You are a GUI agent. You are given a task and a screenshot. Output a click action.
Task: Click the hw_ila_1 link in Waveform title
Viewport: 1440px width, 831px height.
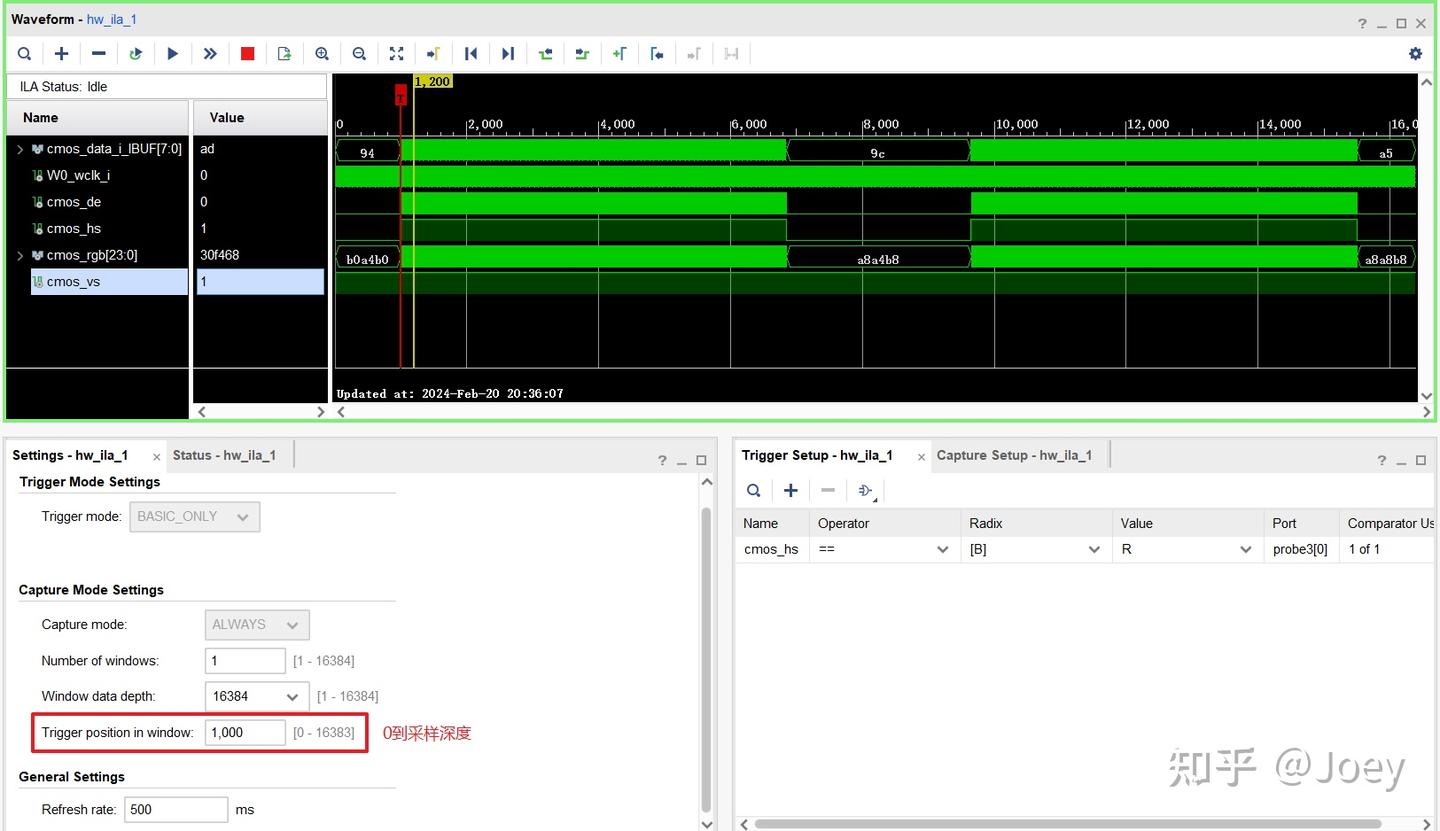pos(112,19)
